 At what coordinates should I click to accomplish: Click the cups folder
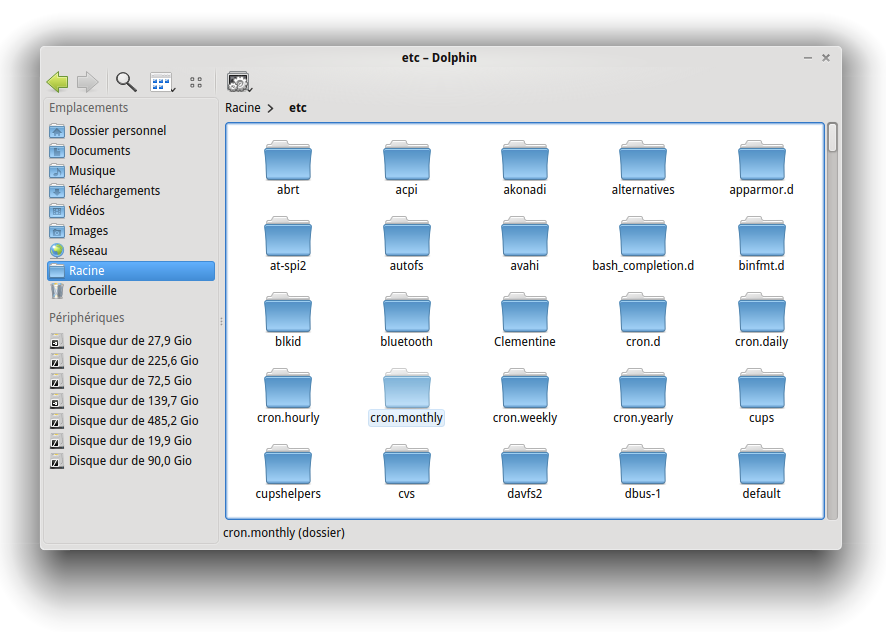(761, 389)
